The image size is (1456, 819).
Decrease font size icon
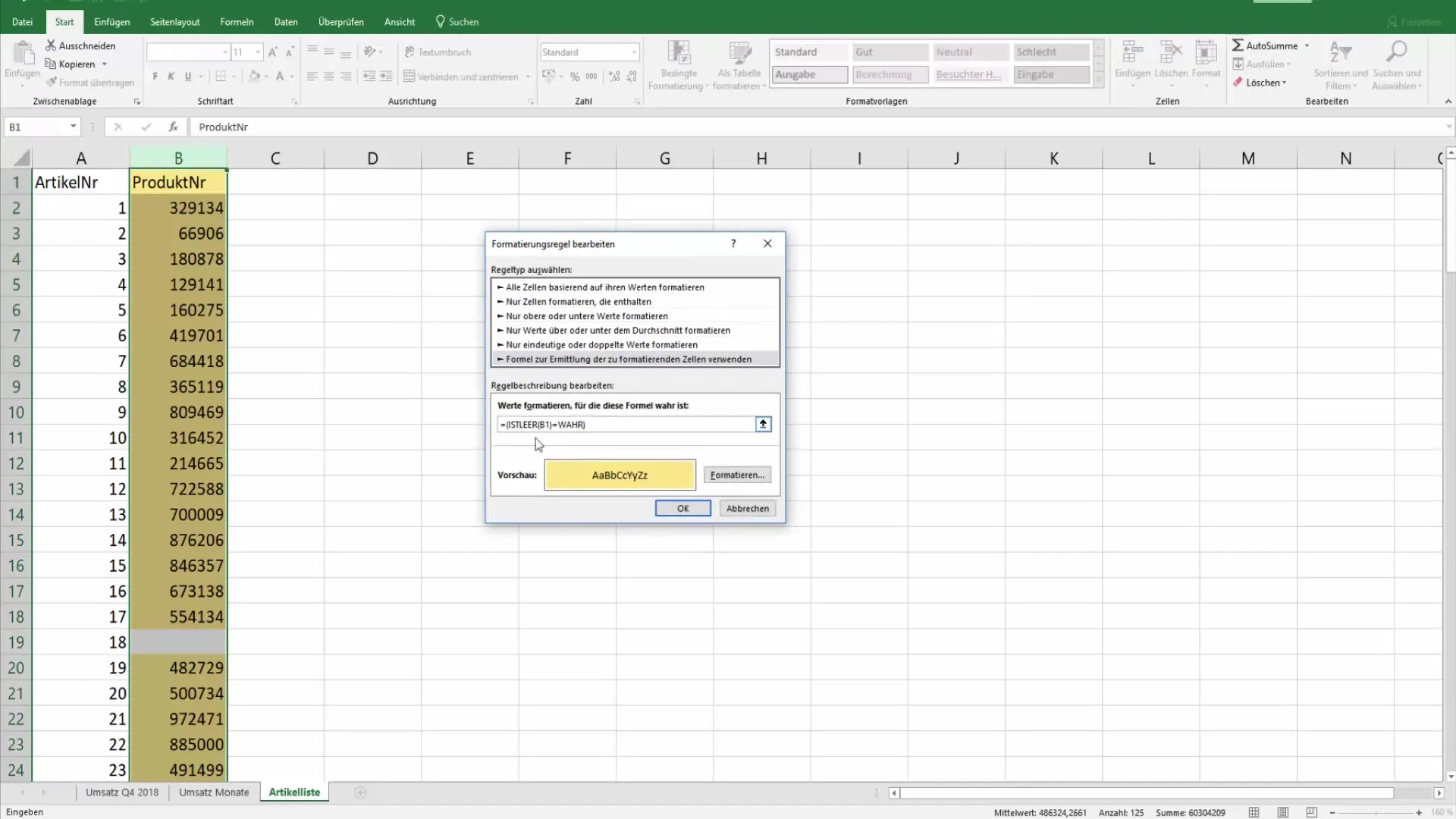coord(290,52)
